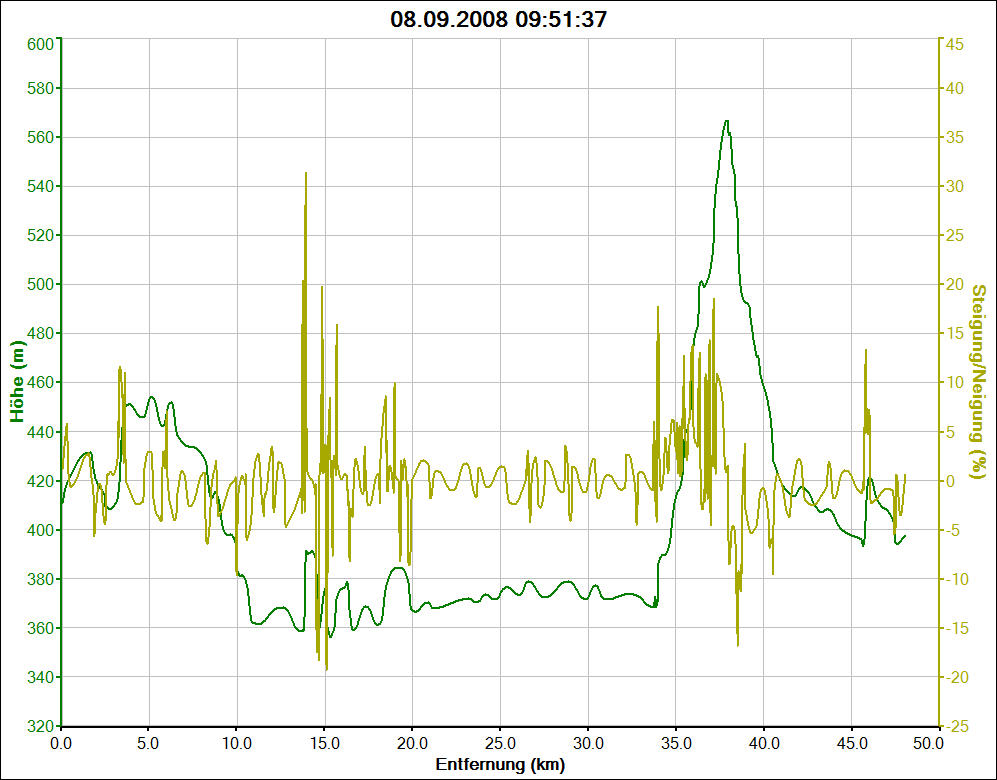Click the Entfernung (km) x-axis label

tap(499, 765)
